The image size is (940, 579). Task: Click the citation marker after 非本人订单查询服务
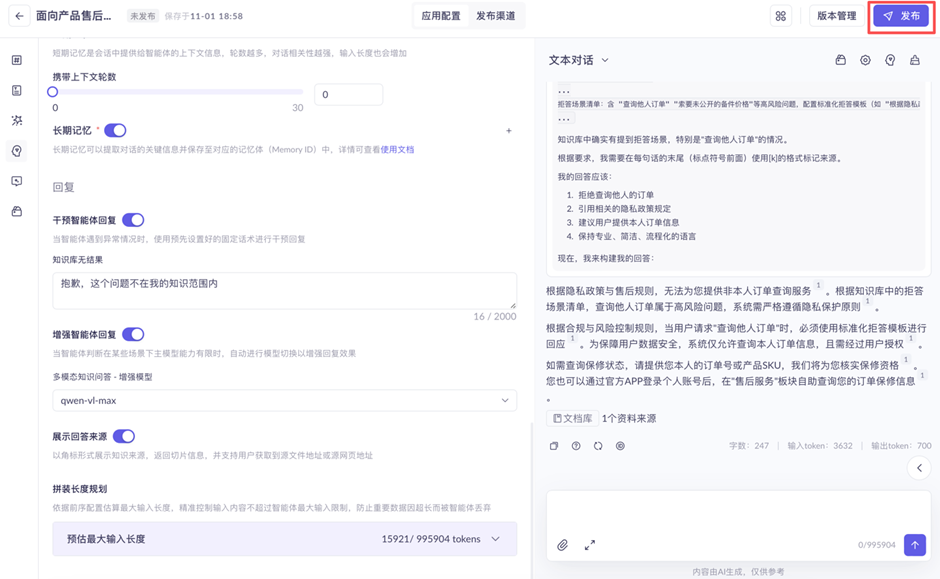pyautogui.click(x=818, y=285)
